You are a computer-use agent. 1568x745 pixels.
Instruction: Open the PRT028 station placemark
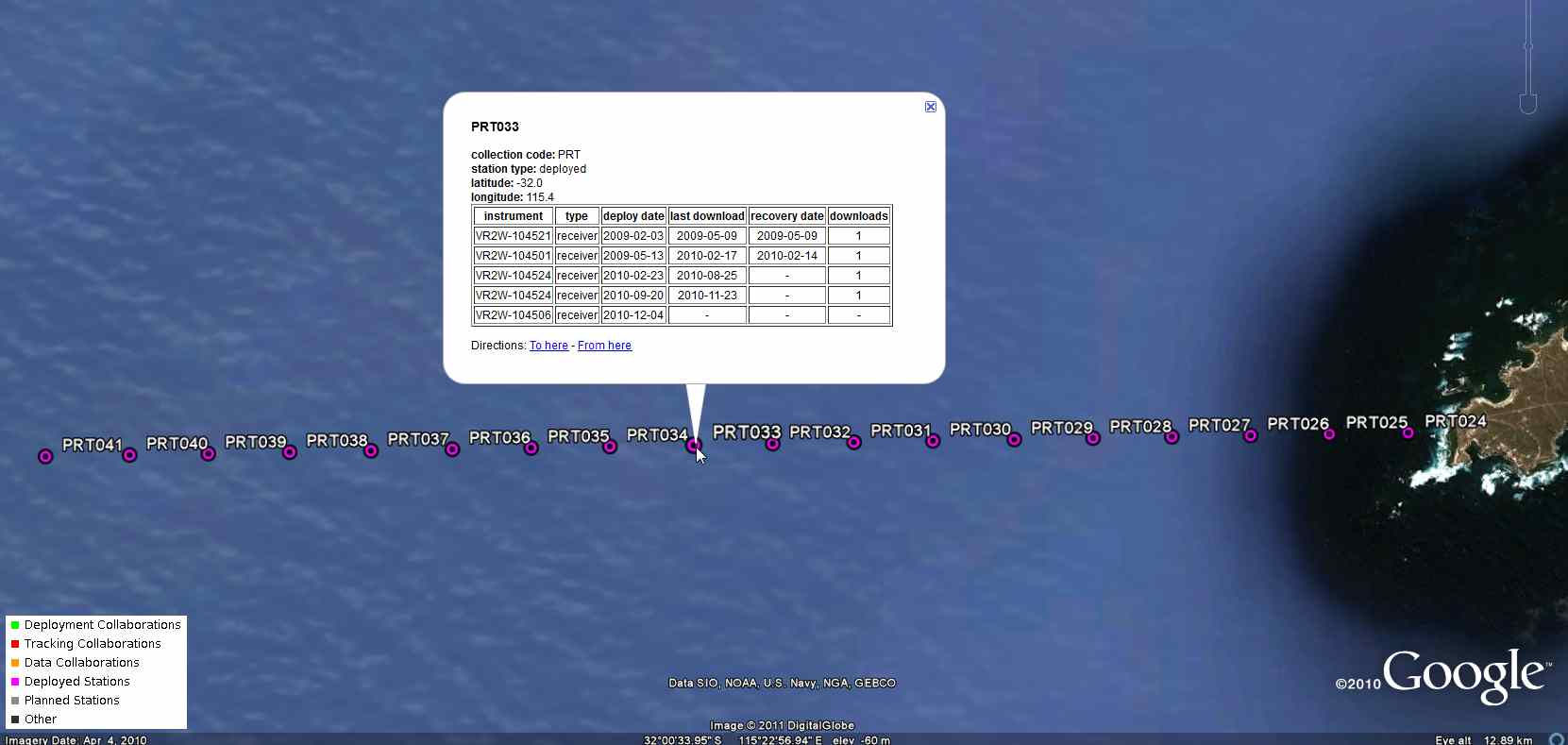(1093, 438)
